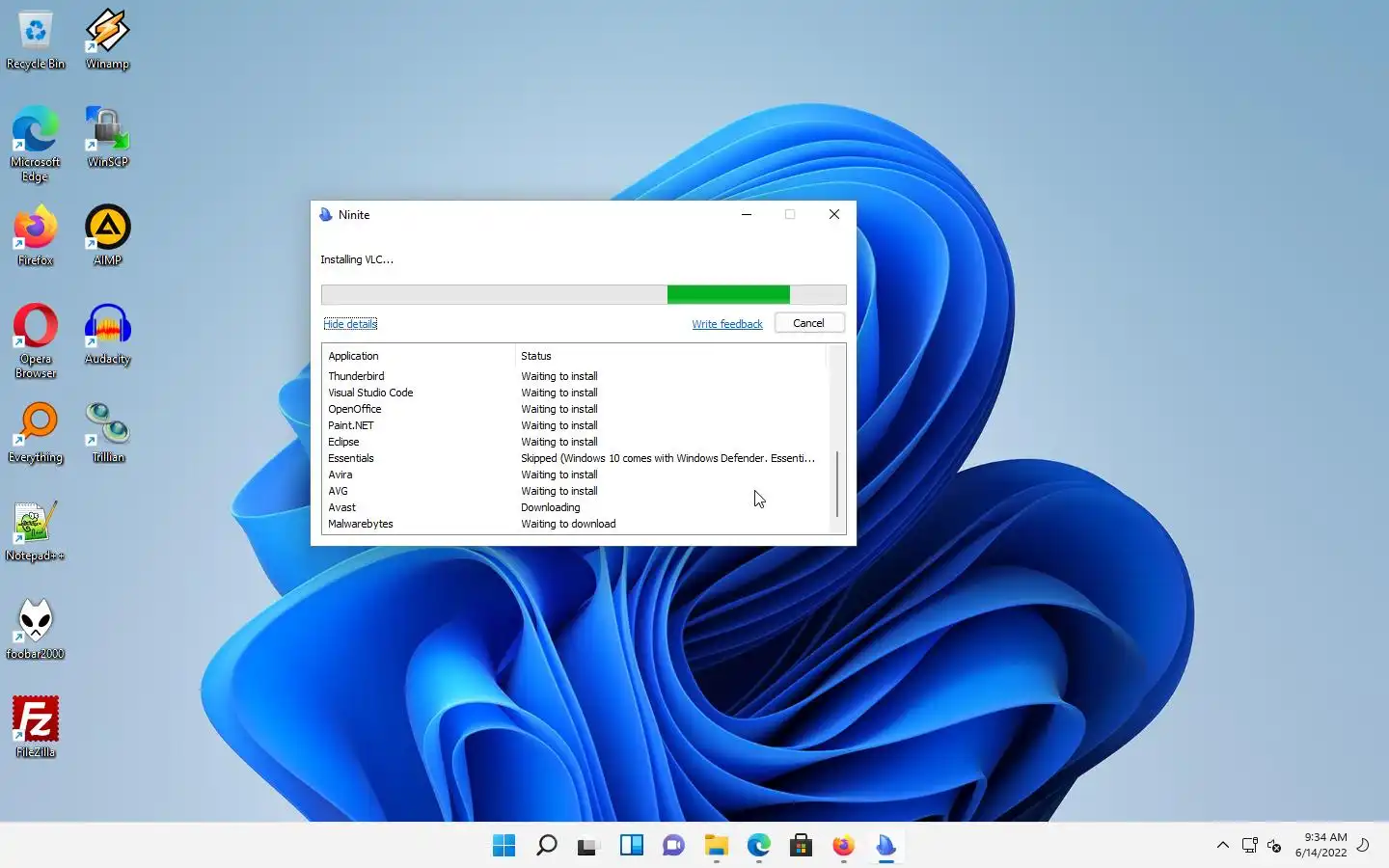The height and width of the screenshot is (868, 1389).
Task: Switch to Firefox in the taskbar
Action: point(843,846)
